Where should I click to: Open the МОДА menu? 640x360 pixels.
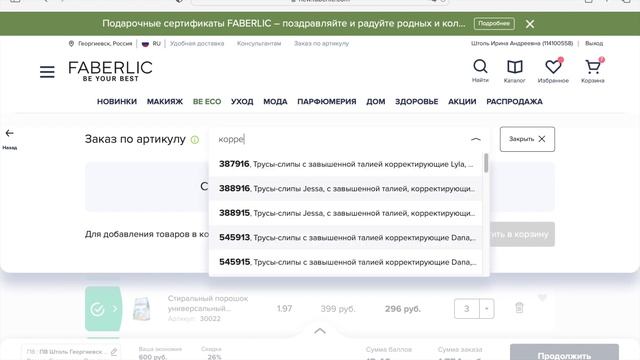[275, 102]
